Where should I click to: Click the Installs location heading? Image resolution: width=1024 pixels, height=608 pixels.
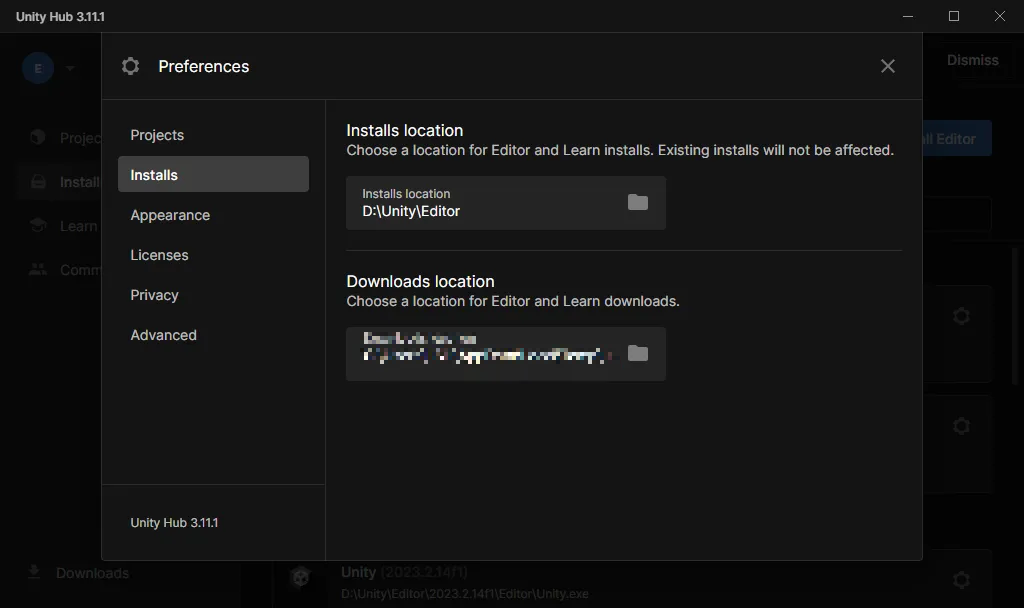pyautogui.click(x=404, y=130)
